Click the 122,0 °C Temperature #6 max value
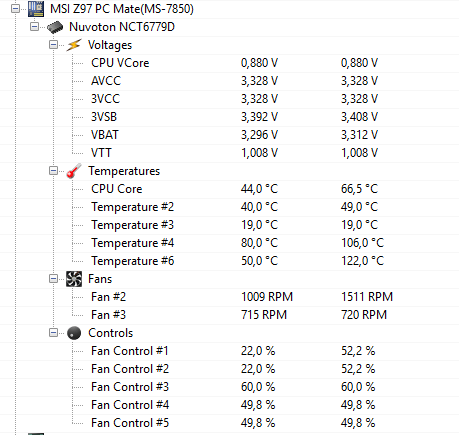Viewport: 459px width, 435px height. click(362, 261)
